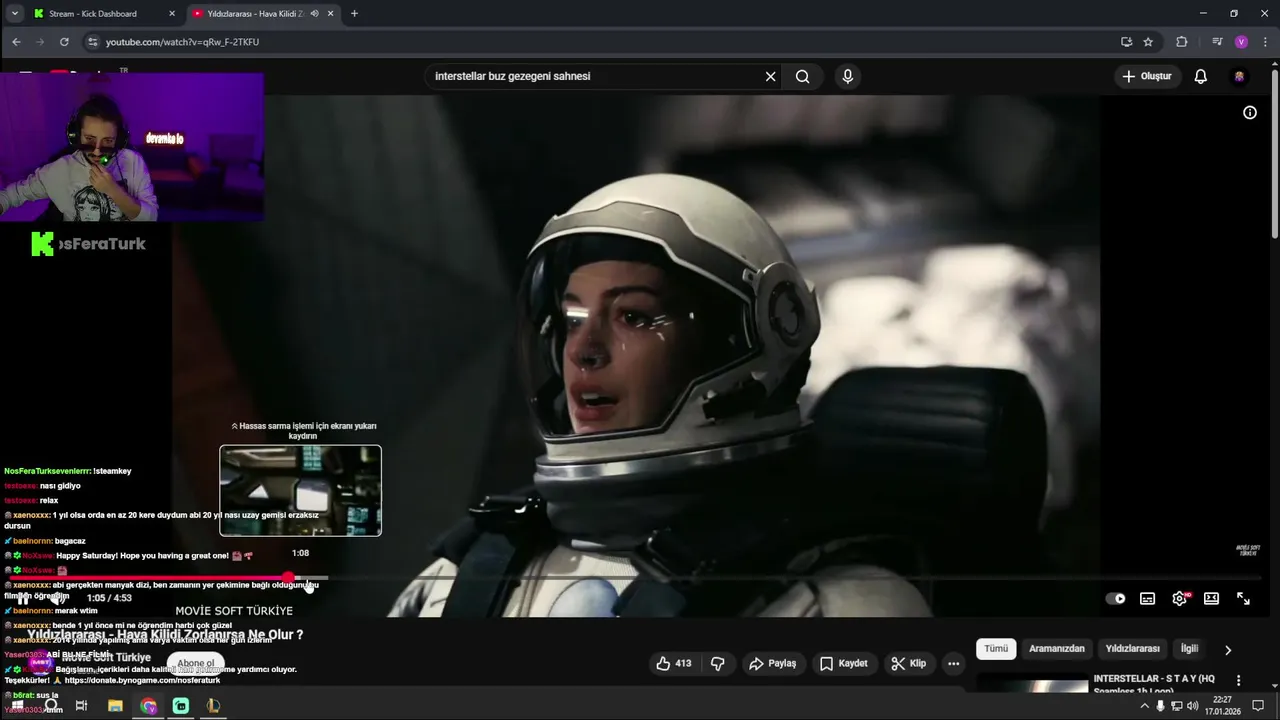This screenshot has height=720, width=1280.
Task: Show more filter chips with right arrow
Action: coord(1228,649)
